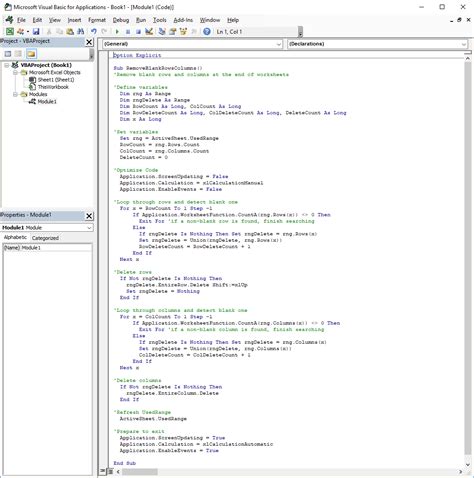Click the Break pause icon in toolbar

[x=128, y=32]
